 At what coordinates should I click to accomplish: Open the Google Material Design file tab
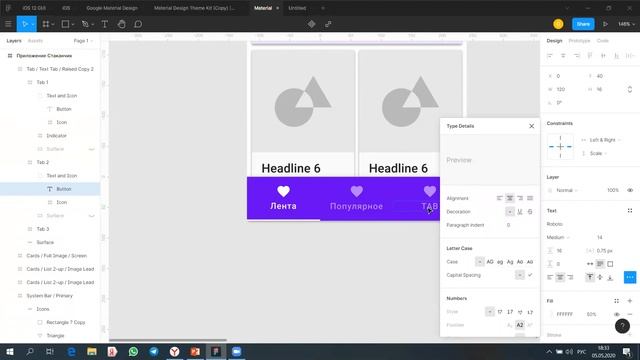[x=112, y=8]
